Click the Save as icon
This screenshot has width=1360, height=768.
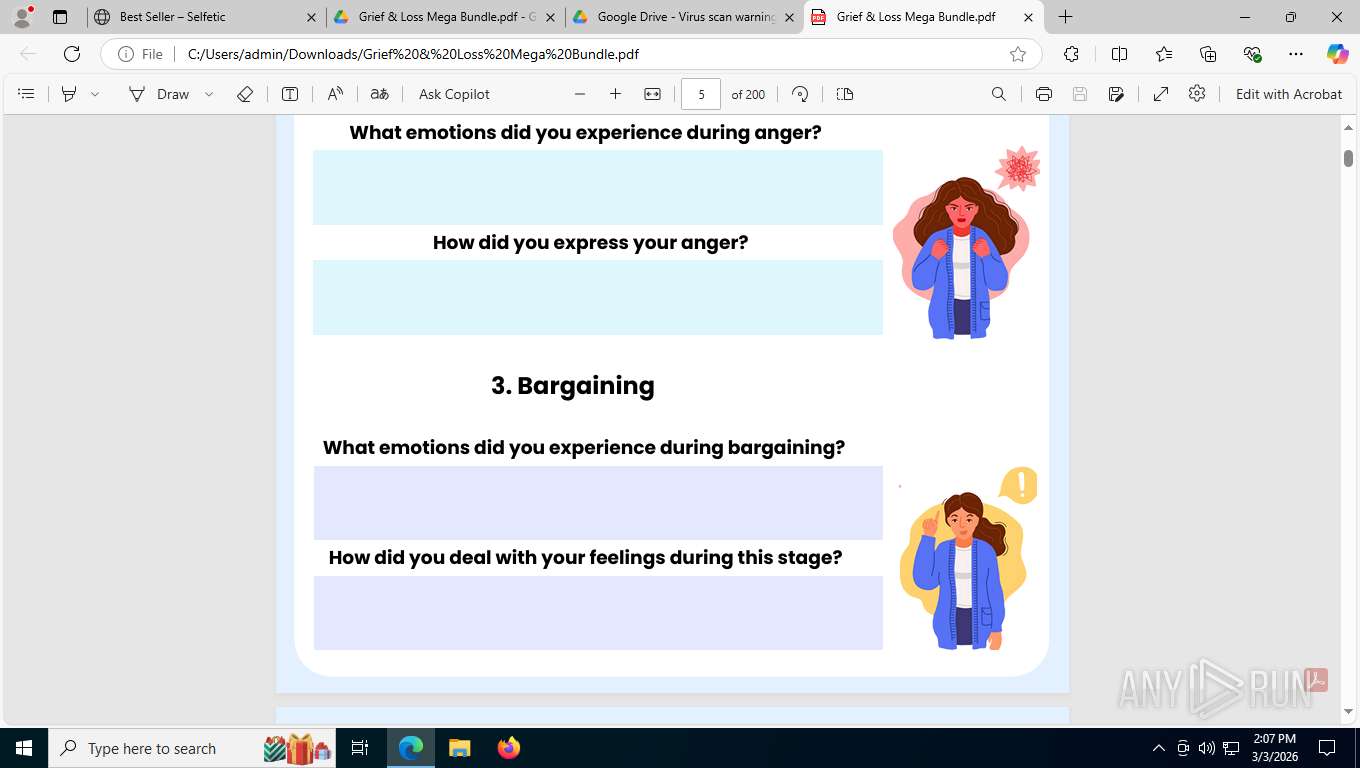click(x=1116, y=94)
